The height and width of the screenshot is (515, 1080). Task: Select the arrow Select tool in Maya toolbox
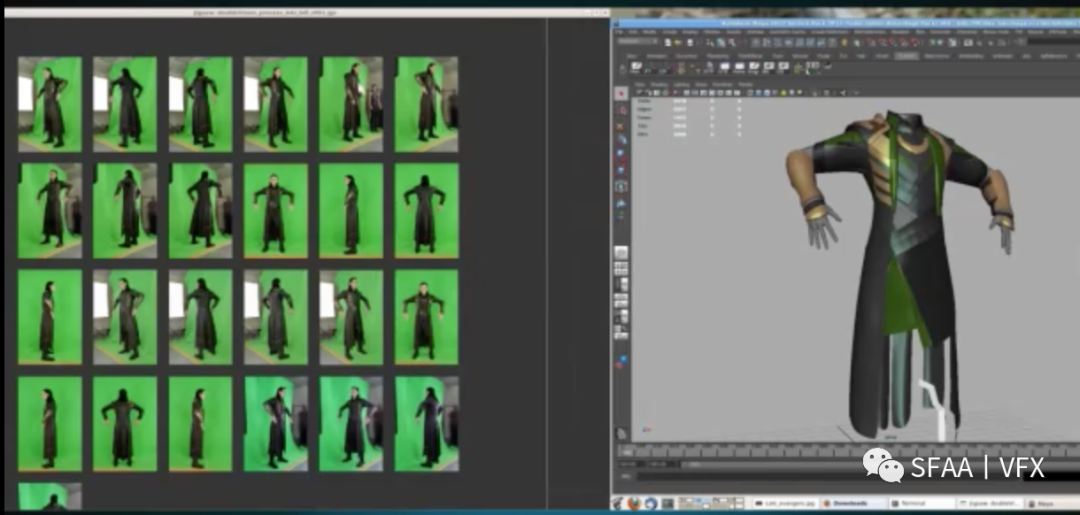621,93
